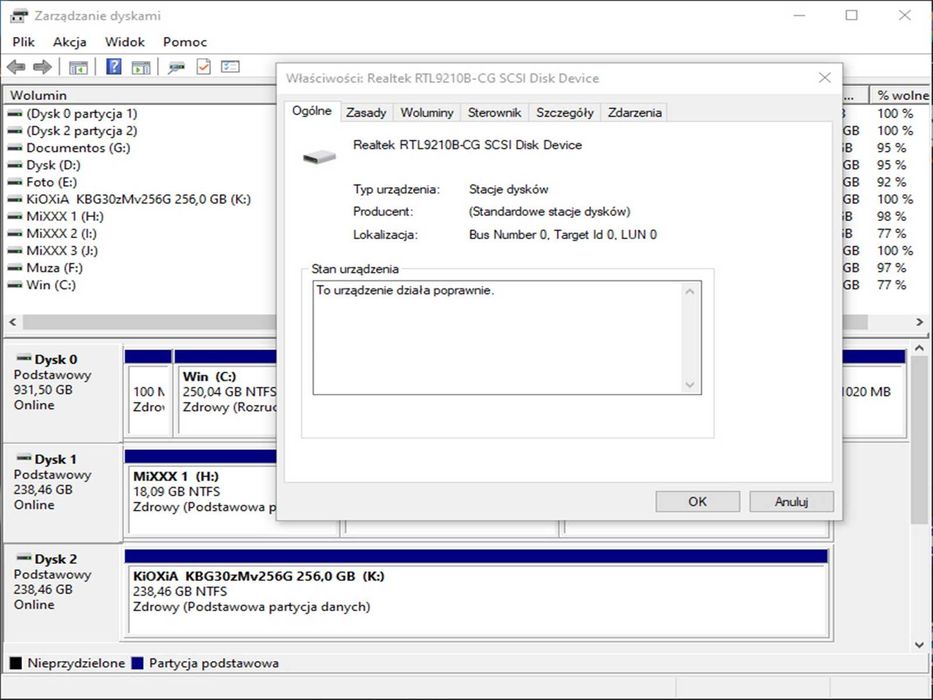This screenshot has height=700, width=933.
Task: Click volume icon of Dysk 2 partycja 2
Action: coord(15,130)
